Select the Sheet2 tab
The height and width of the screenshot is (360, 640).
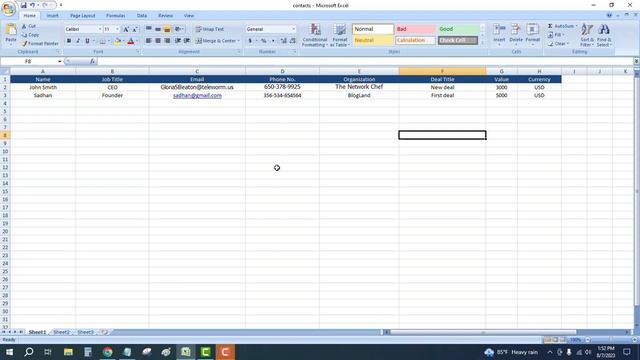61,332
